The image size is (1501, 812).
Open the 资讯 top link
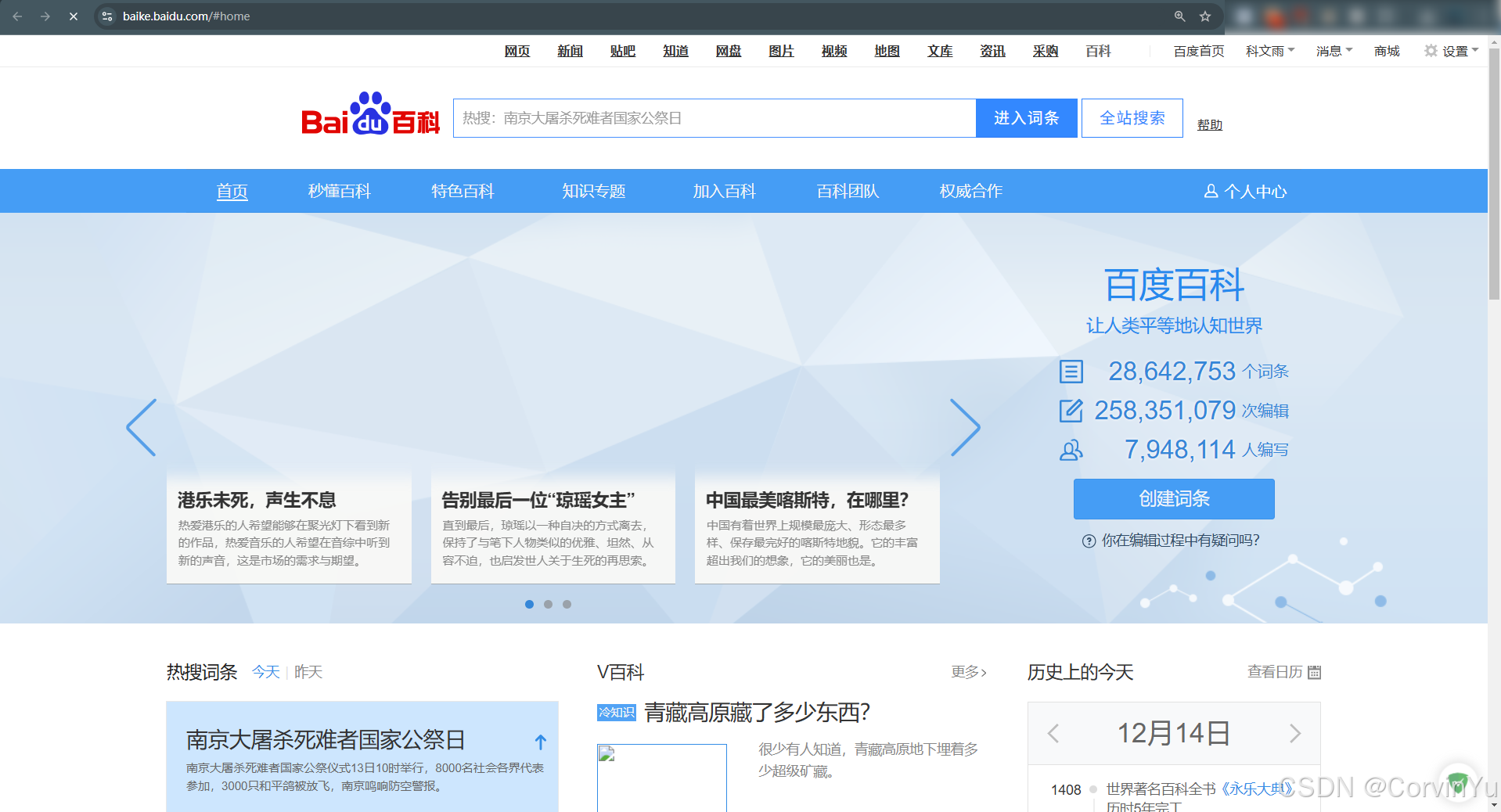point(992,51)
